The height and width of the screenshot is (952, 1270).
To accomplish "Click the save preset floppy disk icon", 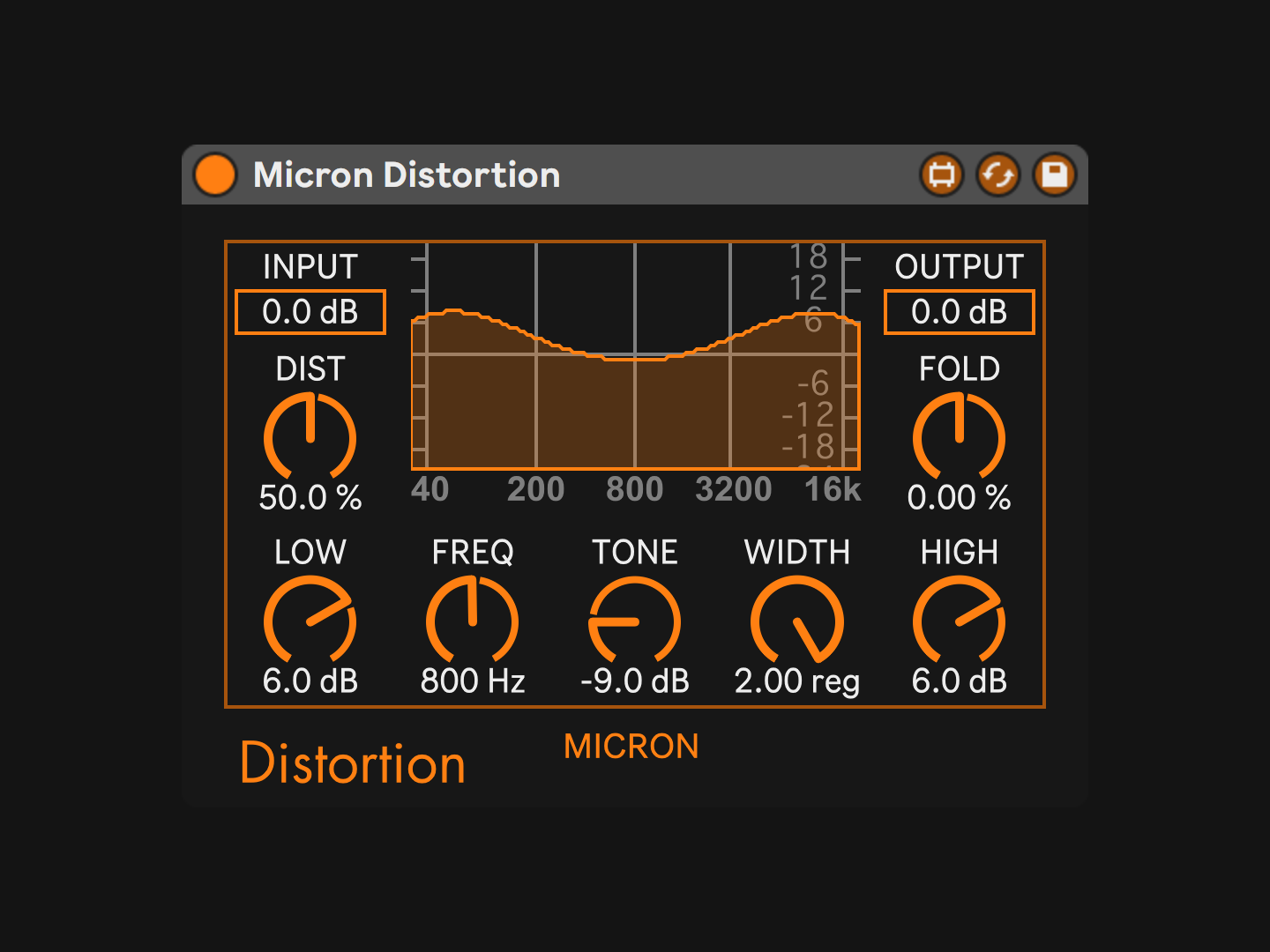I will (1055, 175).
